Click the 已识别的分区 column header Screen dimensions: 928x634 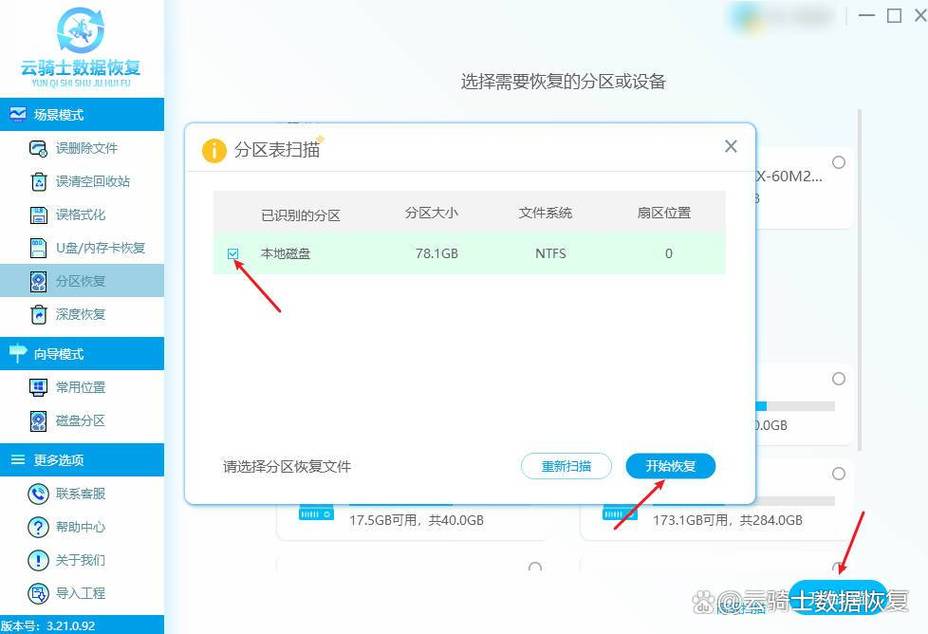point(301,215)
